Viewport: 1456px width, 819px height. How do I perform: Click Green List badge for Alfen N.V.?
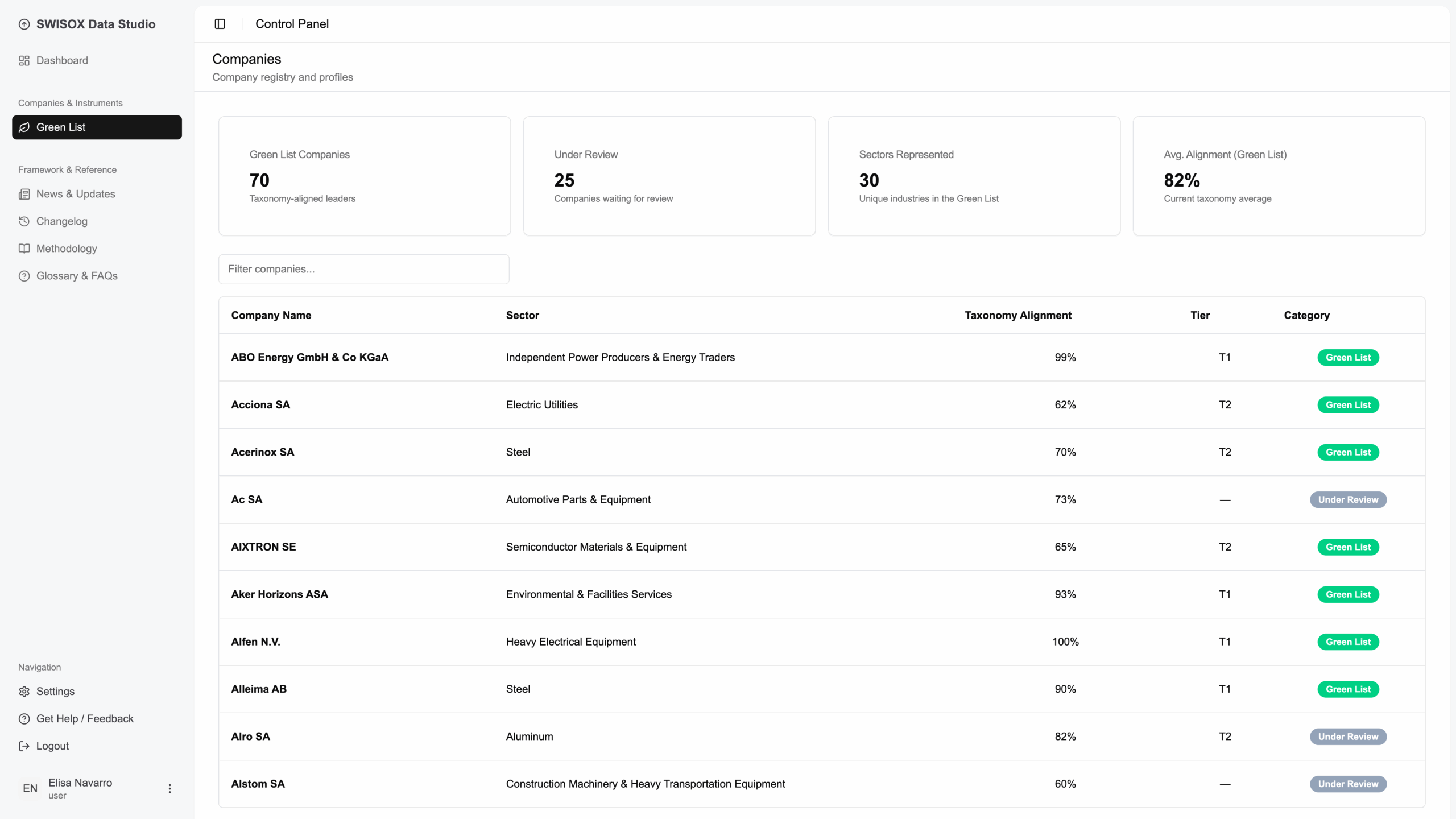pos(1348,642)
